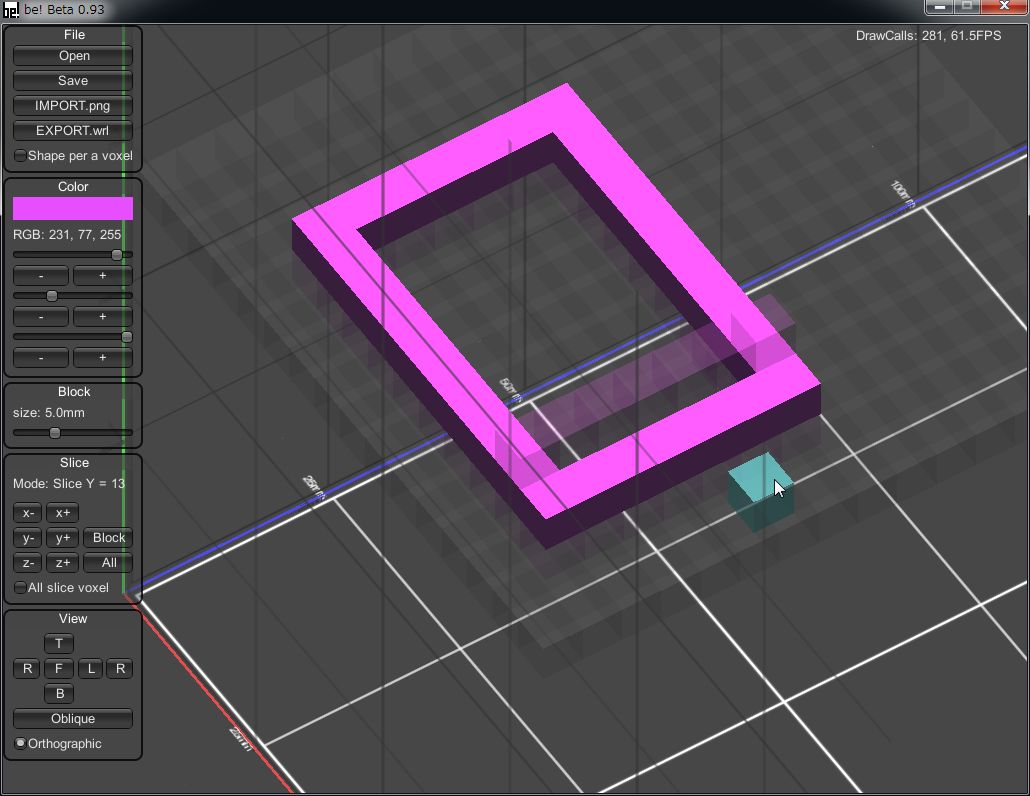Save the current voxel model
Image resolution: width=1030 pixels, height=796 pixels.
[73, 81]
